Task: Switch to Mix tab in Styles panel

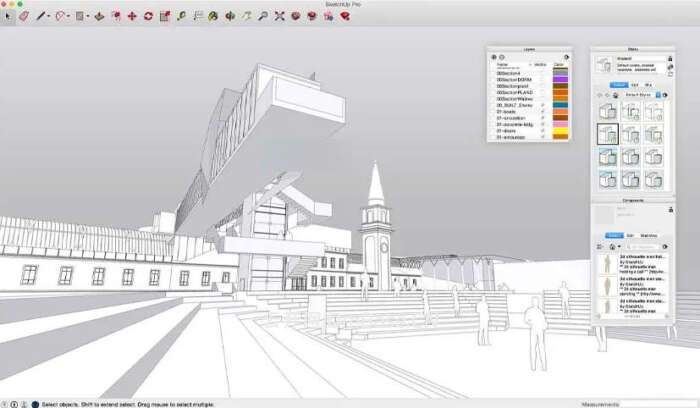Action: (648, 85)
